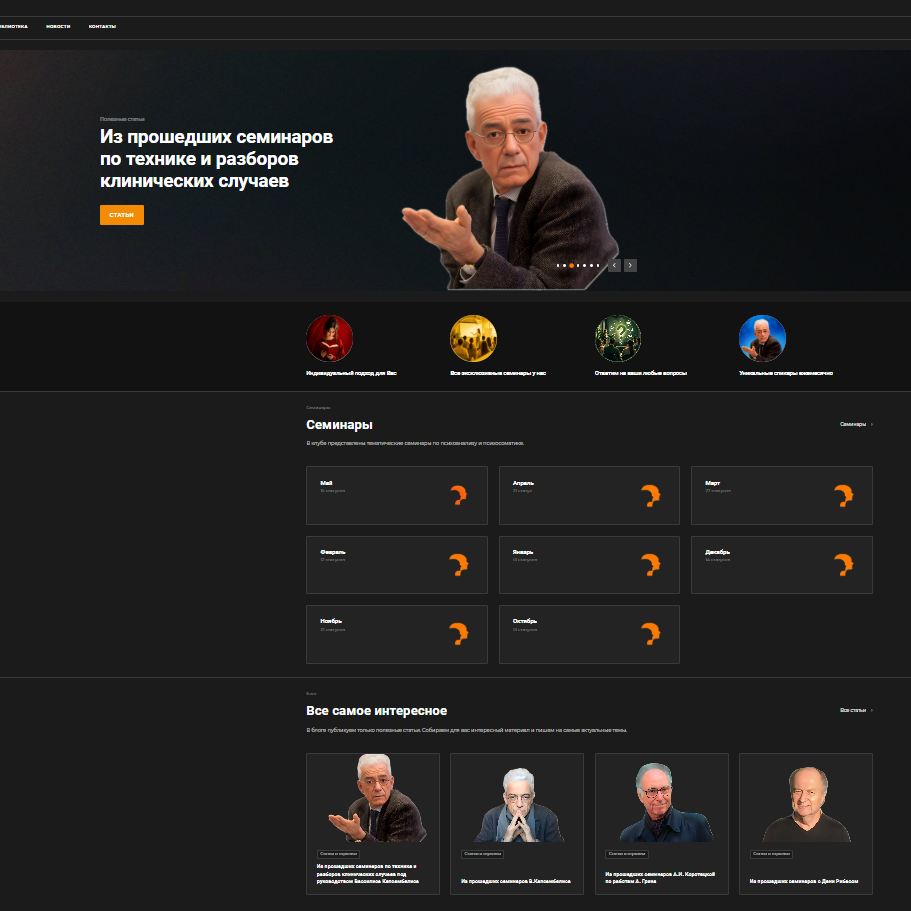Click 'Статьи и переводы' tag on Дени Рибасом card
The width and height of the screenshot is (911, 911).
pyautogui.click(x=771, y=854)
